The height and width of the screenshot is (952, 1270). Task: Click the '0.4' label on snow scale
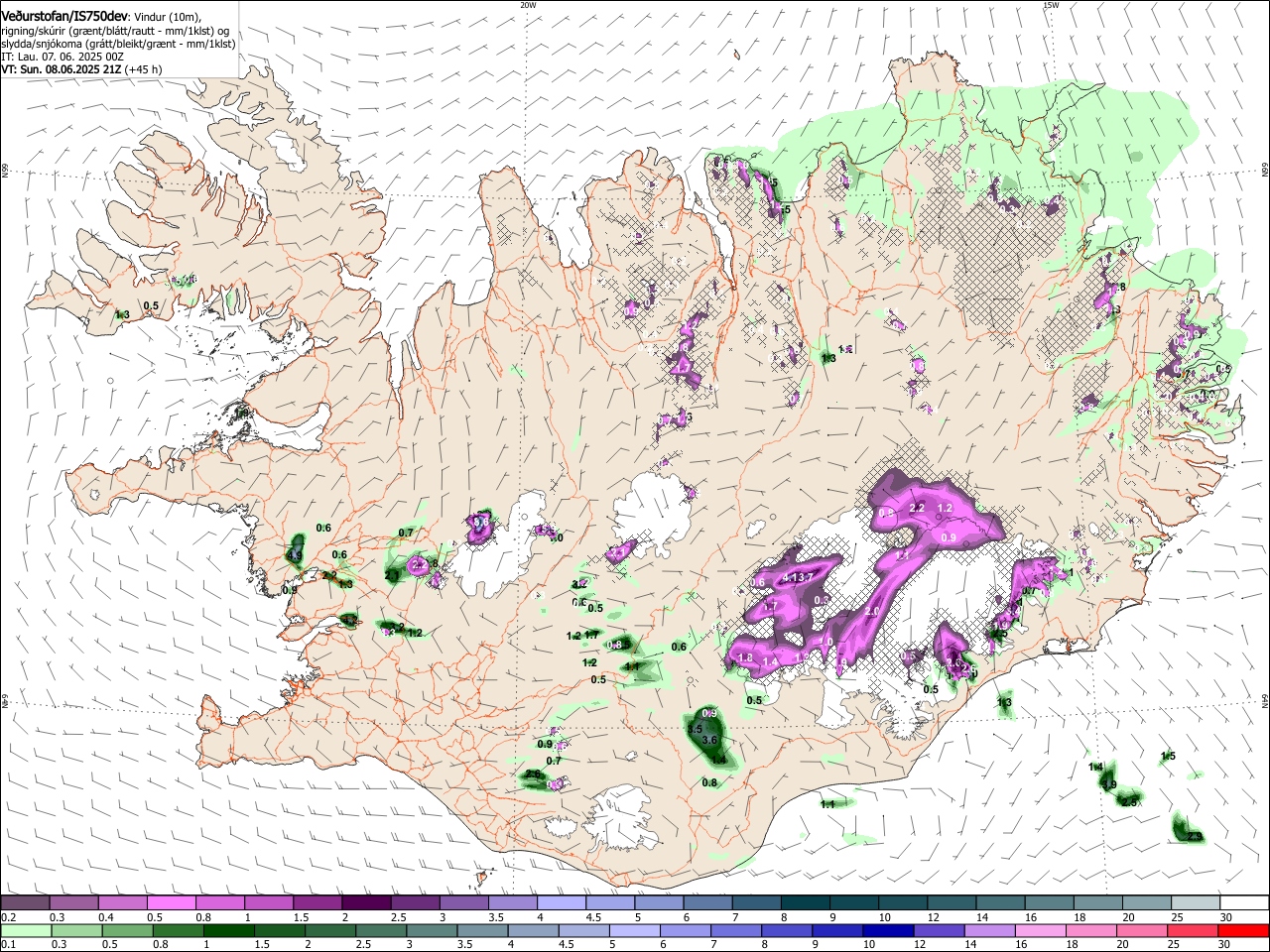point(105,917)
